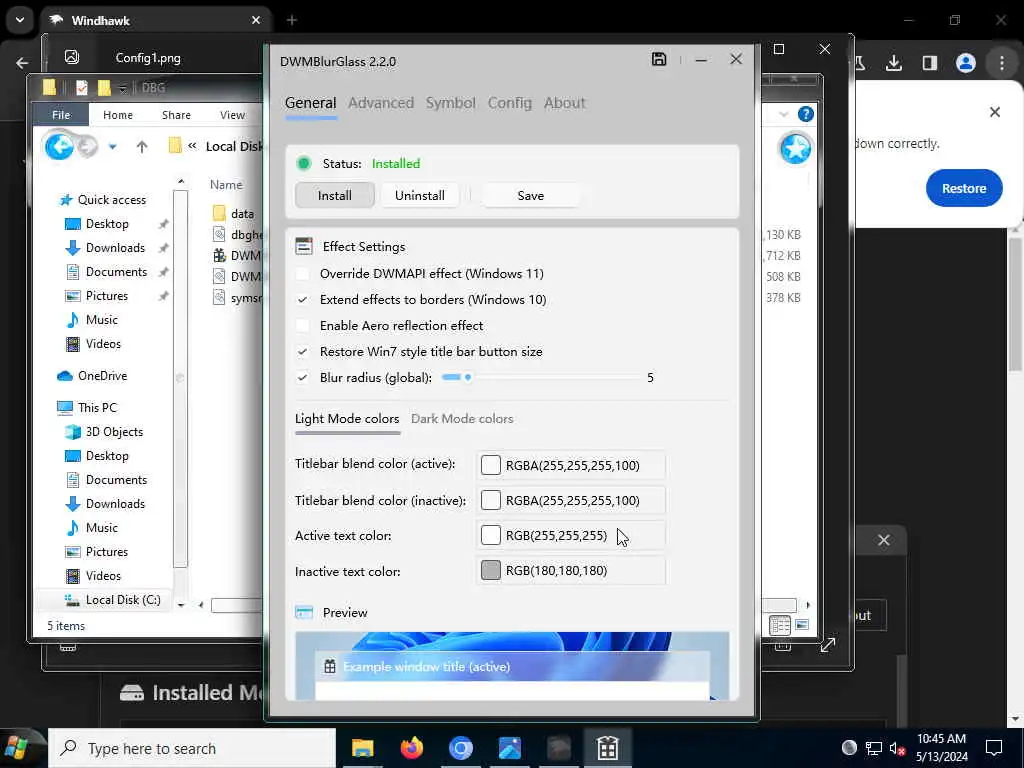Viewport: 1024px width, 768px height.
Task: Click the Effect Settings section icon
Action: pos(304,246)
